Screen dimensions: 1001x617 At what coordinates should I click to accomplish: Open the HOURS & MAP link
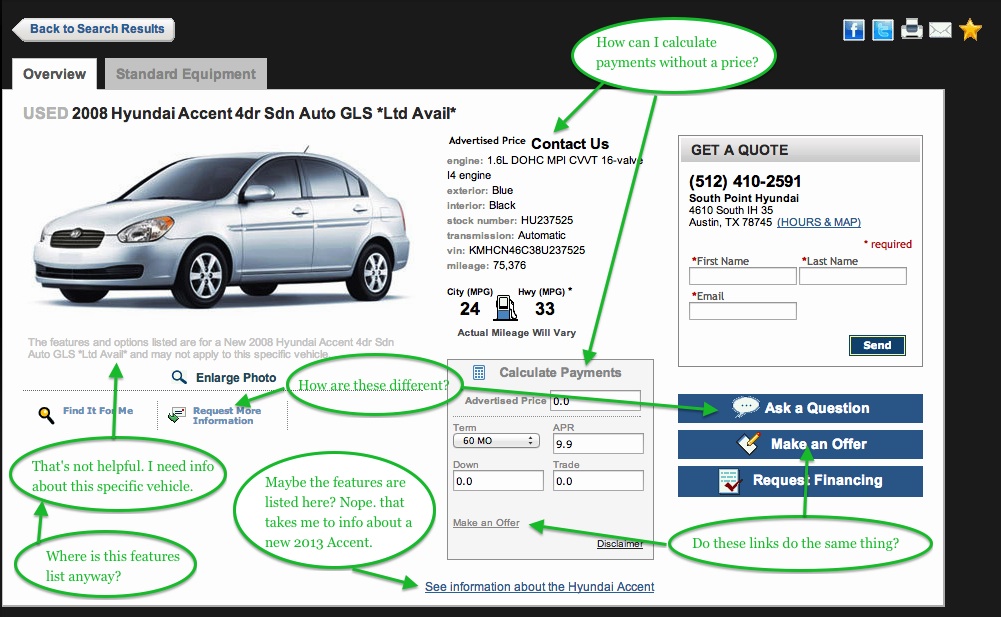(x=818, y=222)
